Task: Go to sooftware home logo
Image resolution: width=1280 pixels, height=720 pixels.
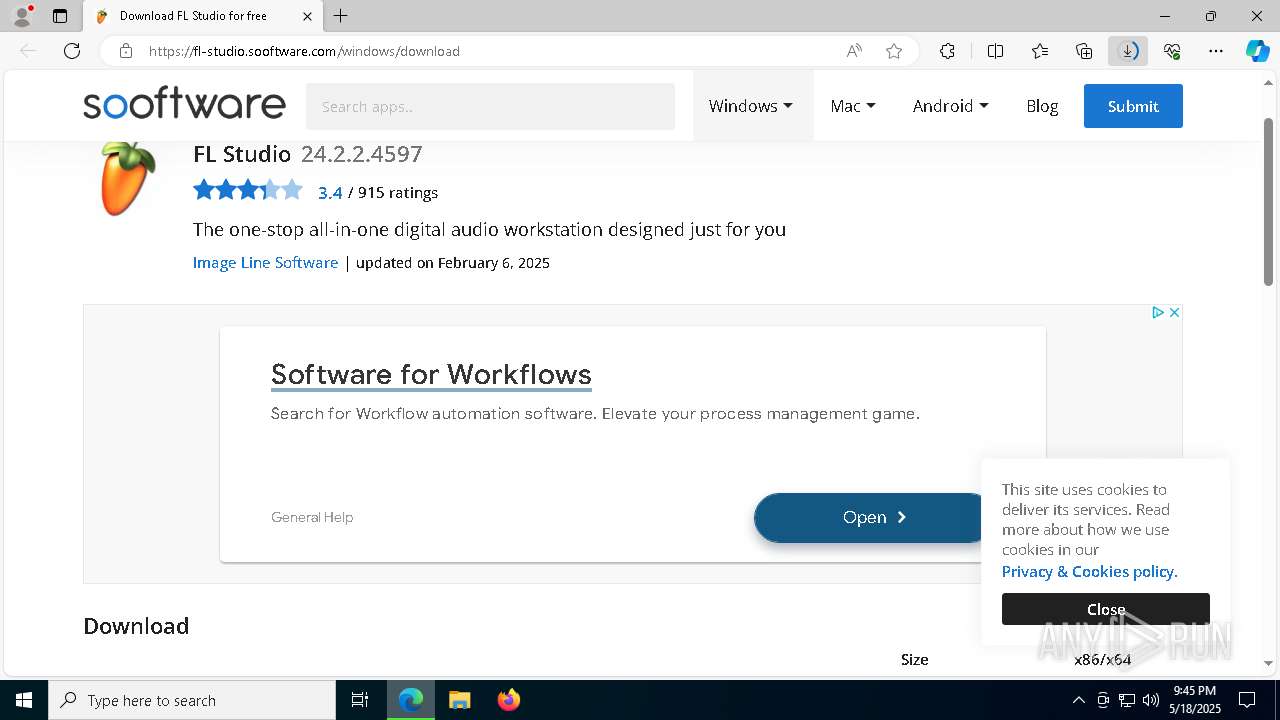Action: point(184,105)
